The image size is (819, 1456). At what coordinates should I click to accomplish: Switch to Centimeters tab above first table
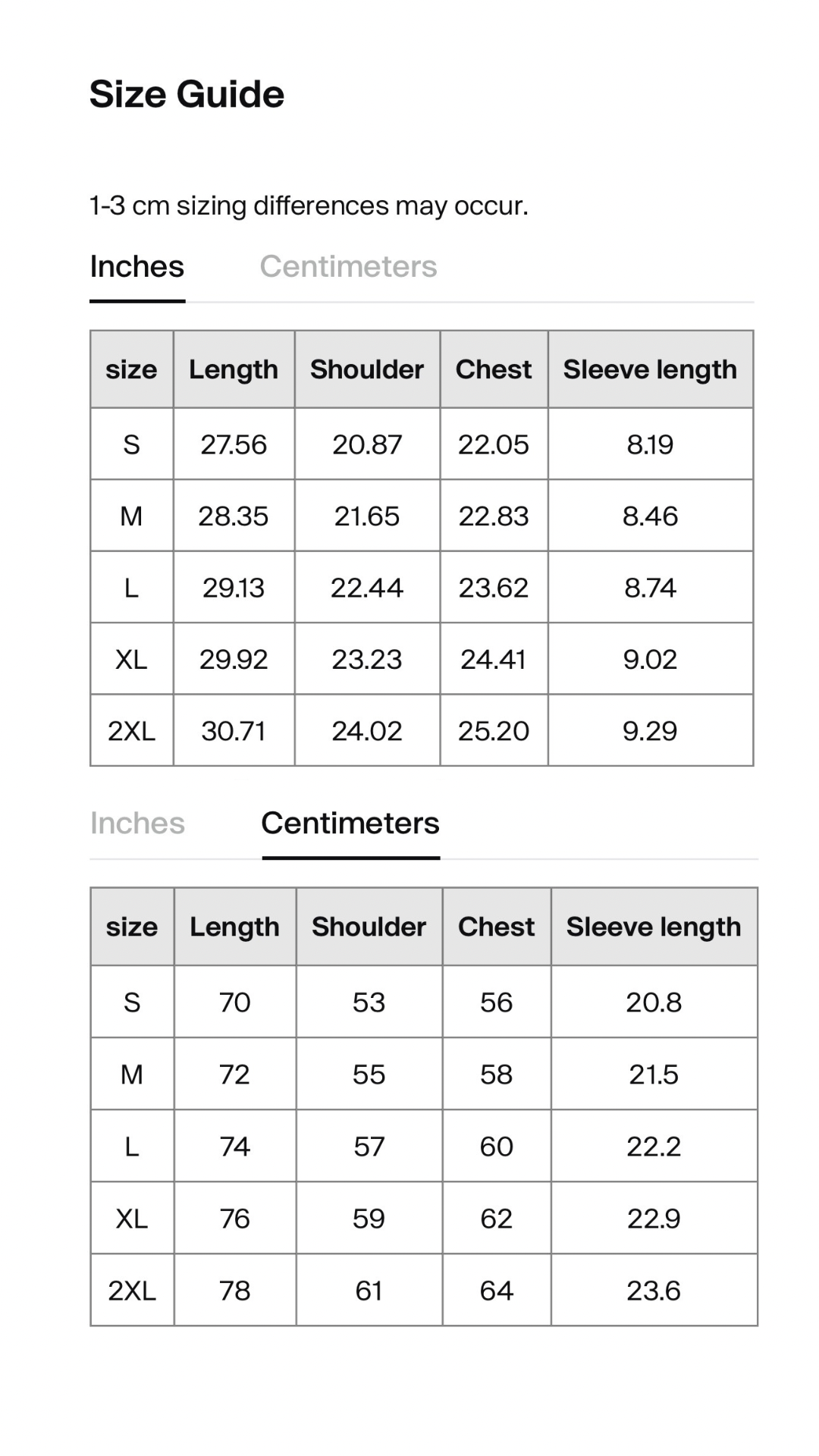[x=348, y=267]
